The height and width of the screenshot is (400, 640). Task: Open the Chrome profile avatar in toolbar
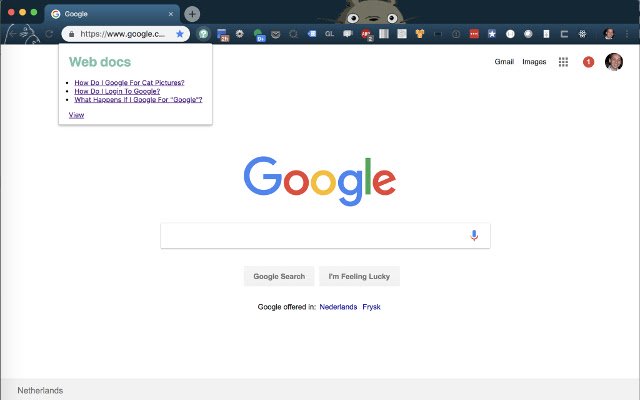[x=609, y=34]
